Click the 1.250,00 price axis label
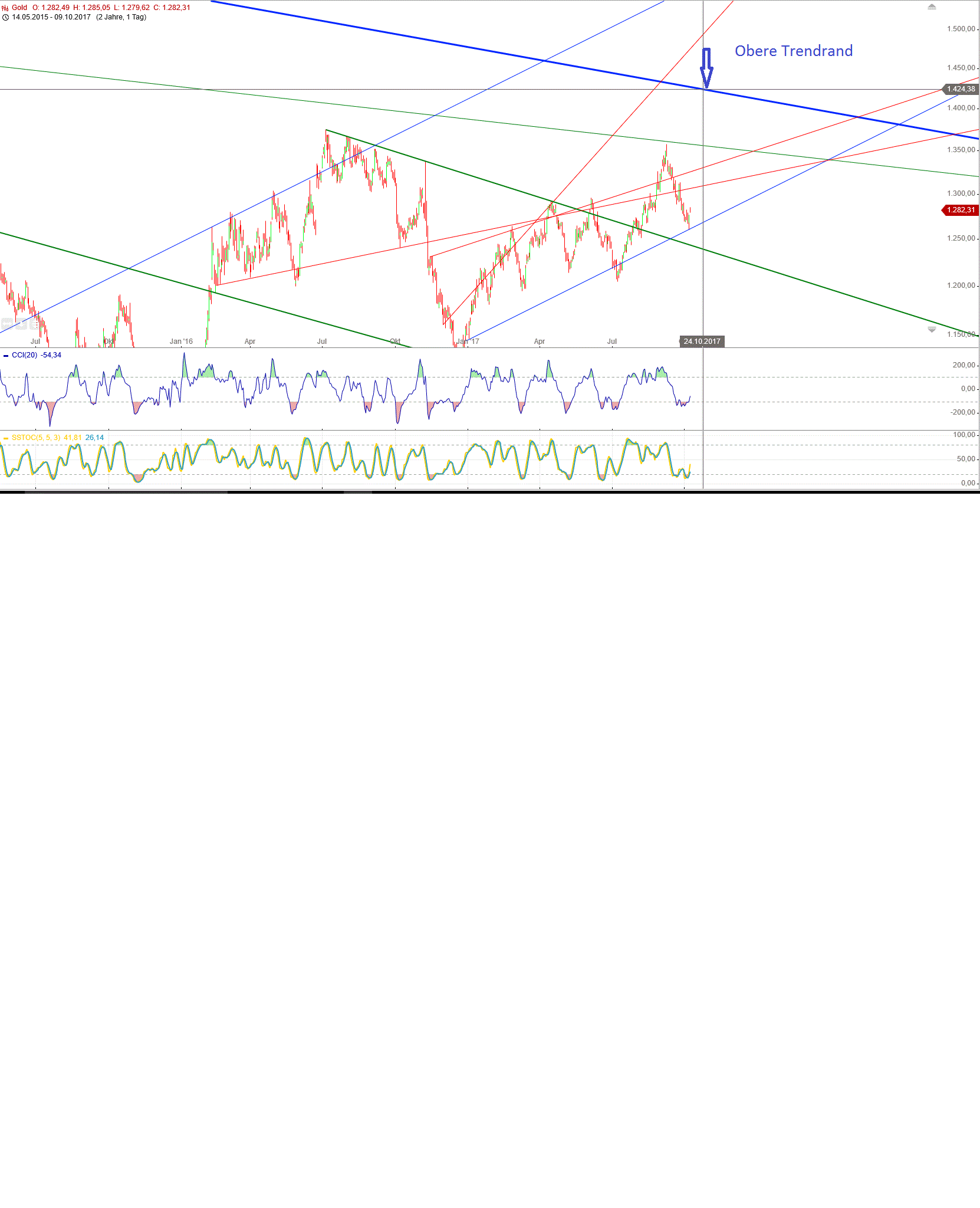 (961, 238)
